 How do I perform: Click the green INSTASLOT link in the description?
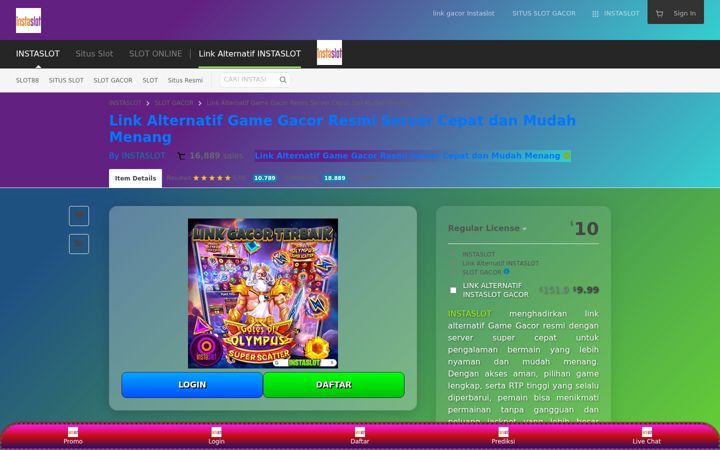tap(469, 314)
